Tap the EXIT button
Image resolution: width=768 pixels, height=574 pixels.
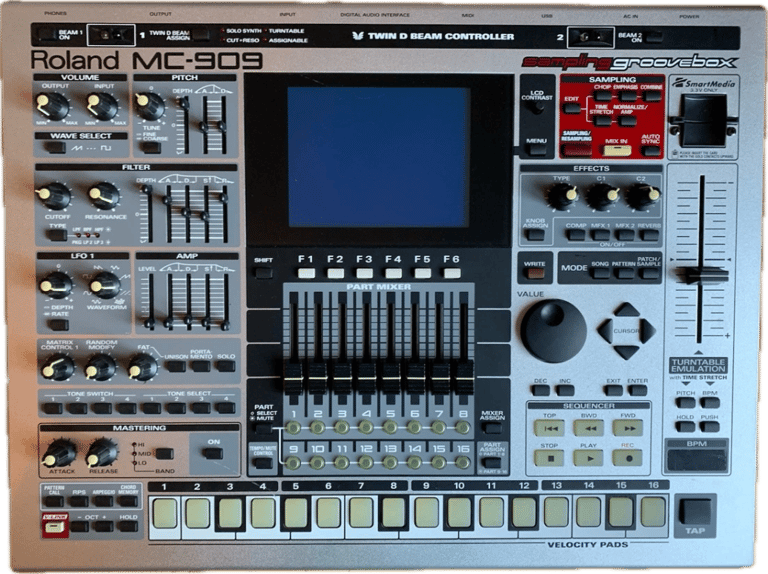pos(613,390)
